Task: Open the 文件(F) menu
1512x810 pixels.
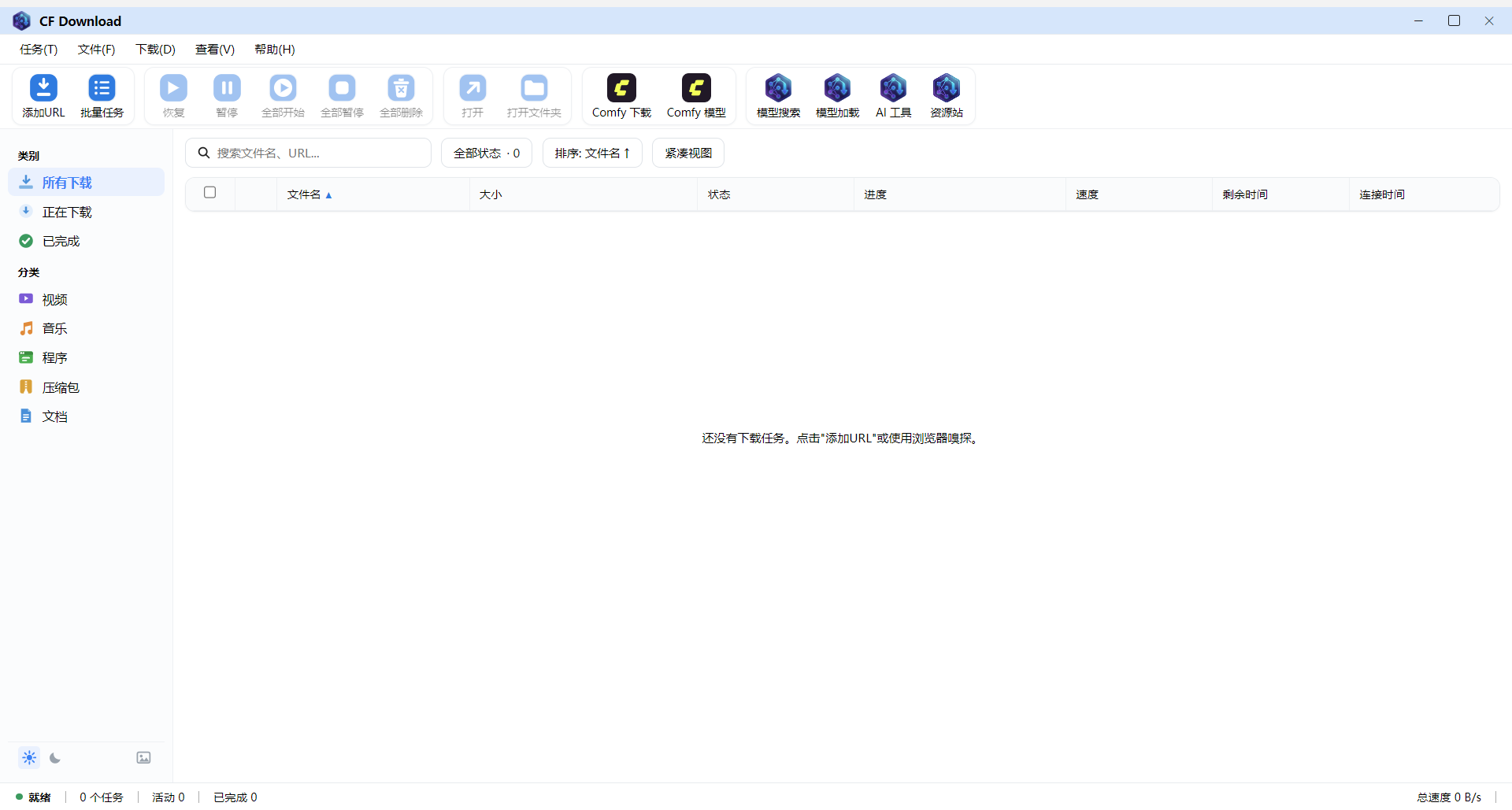Action: 96,50
